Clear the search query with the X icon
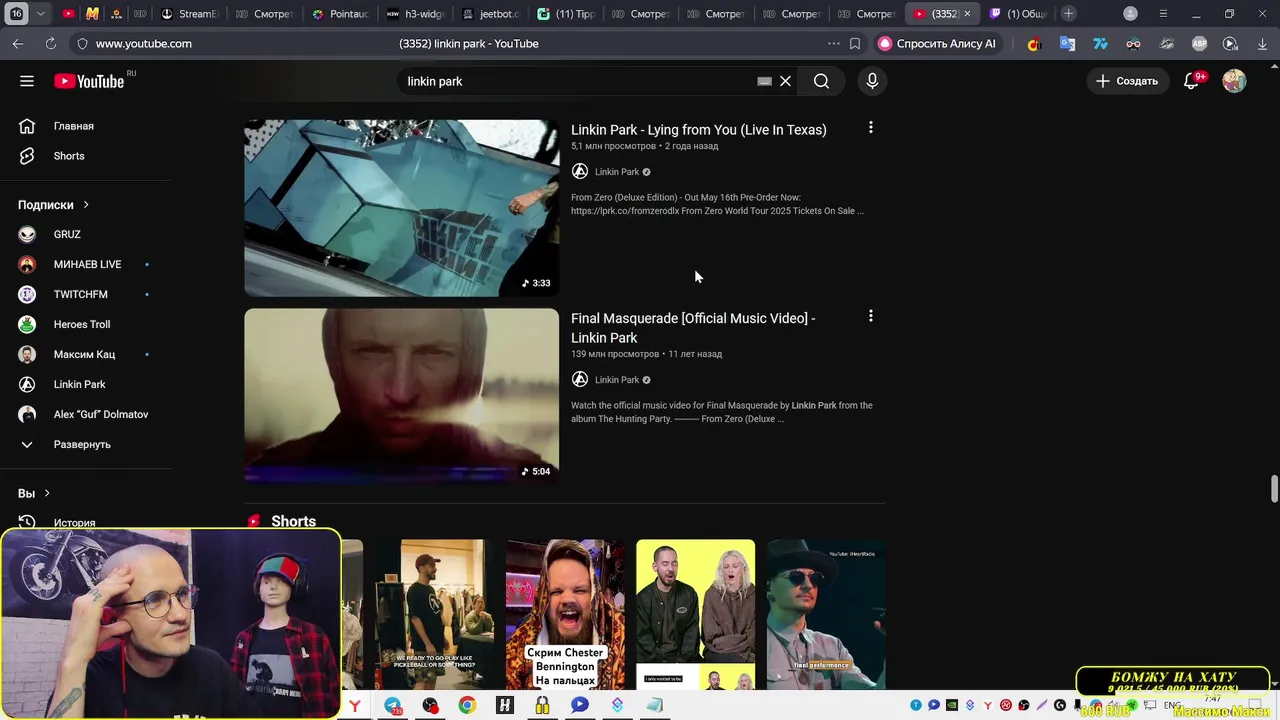1280x720 pixels. 785,81
